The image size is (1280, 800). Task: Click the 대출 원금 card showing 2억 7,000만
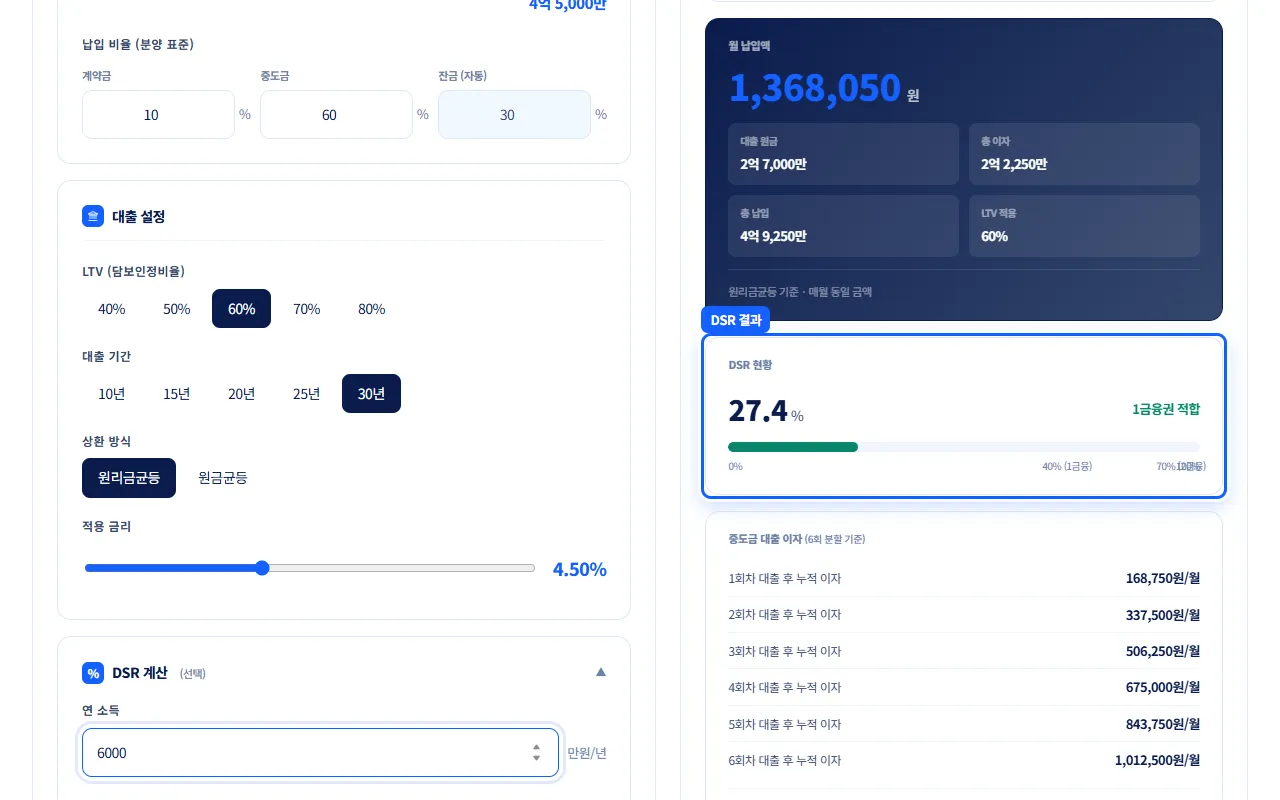pos(843,154)
